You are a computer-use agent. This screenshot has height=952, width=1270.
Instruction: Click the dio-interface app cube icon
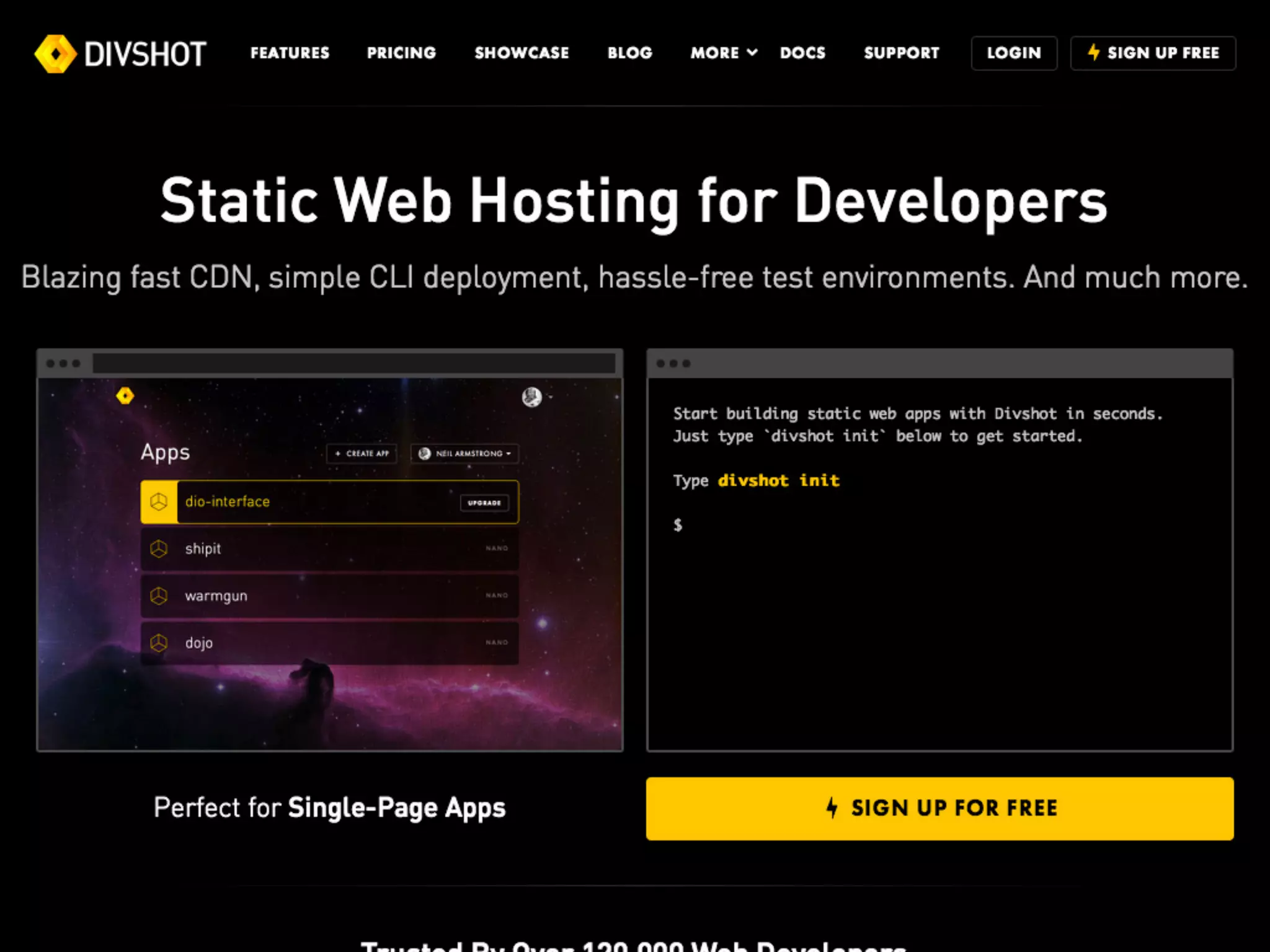159,501
